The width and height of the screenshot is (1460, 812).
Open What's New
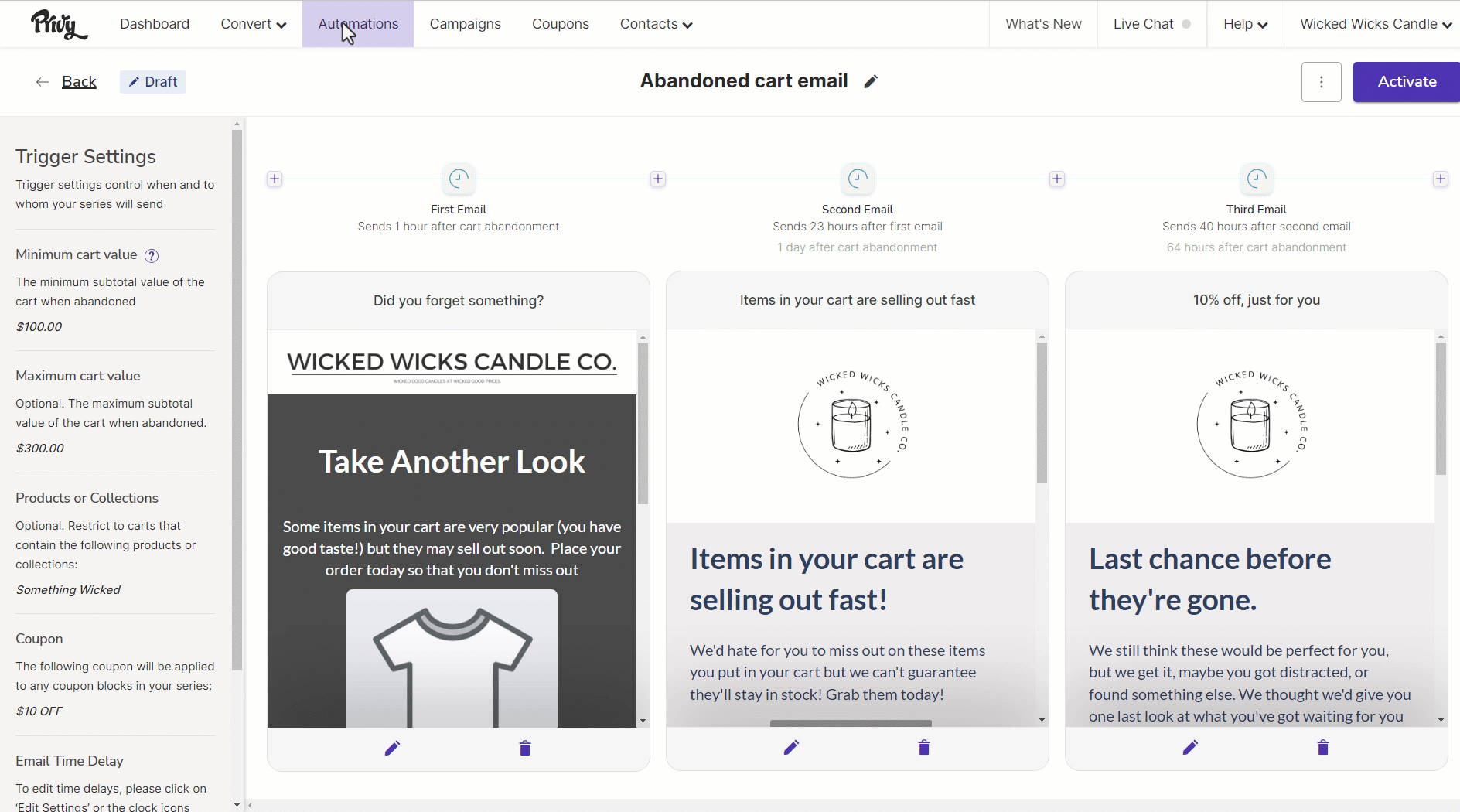click(x=1043, y=24)
